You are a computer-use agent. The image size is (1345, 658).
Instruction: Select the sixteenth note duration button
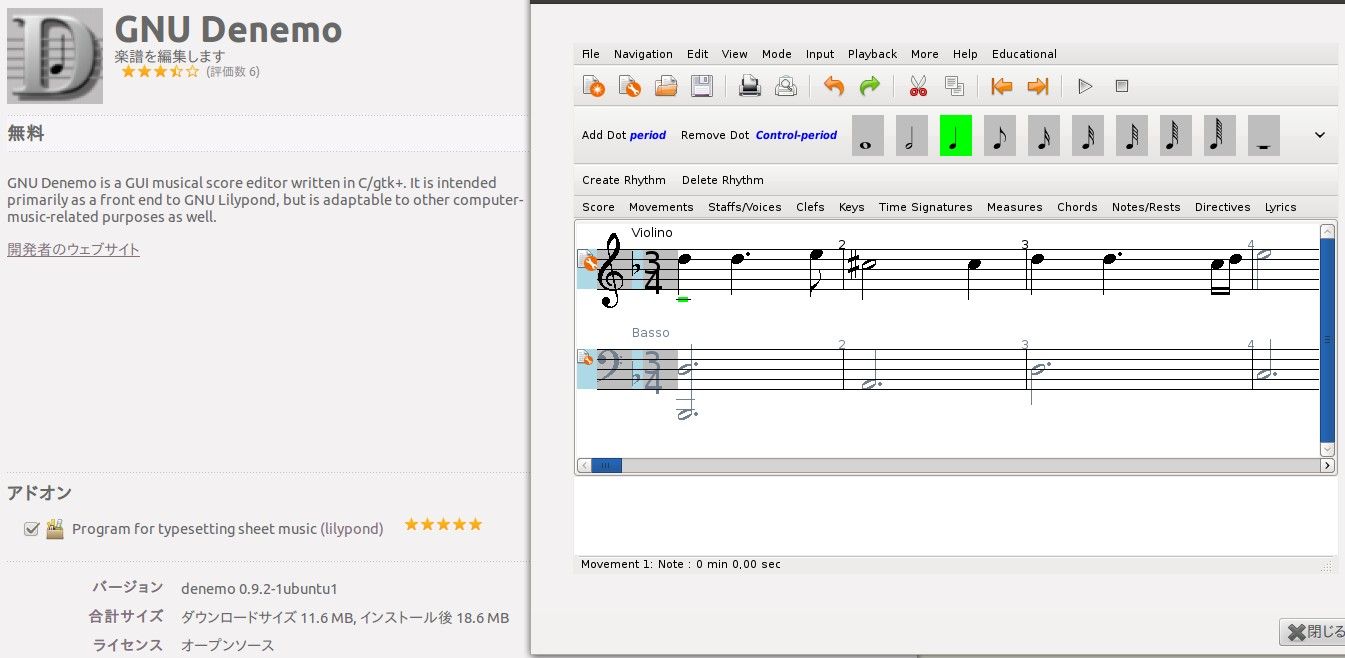pos(1043,135)
